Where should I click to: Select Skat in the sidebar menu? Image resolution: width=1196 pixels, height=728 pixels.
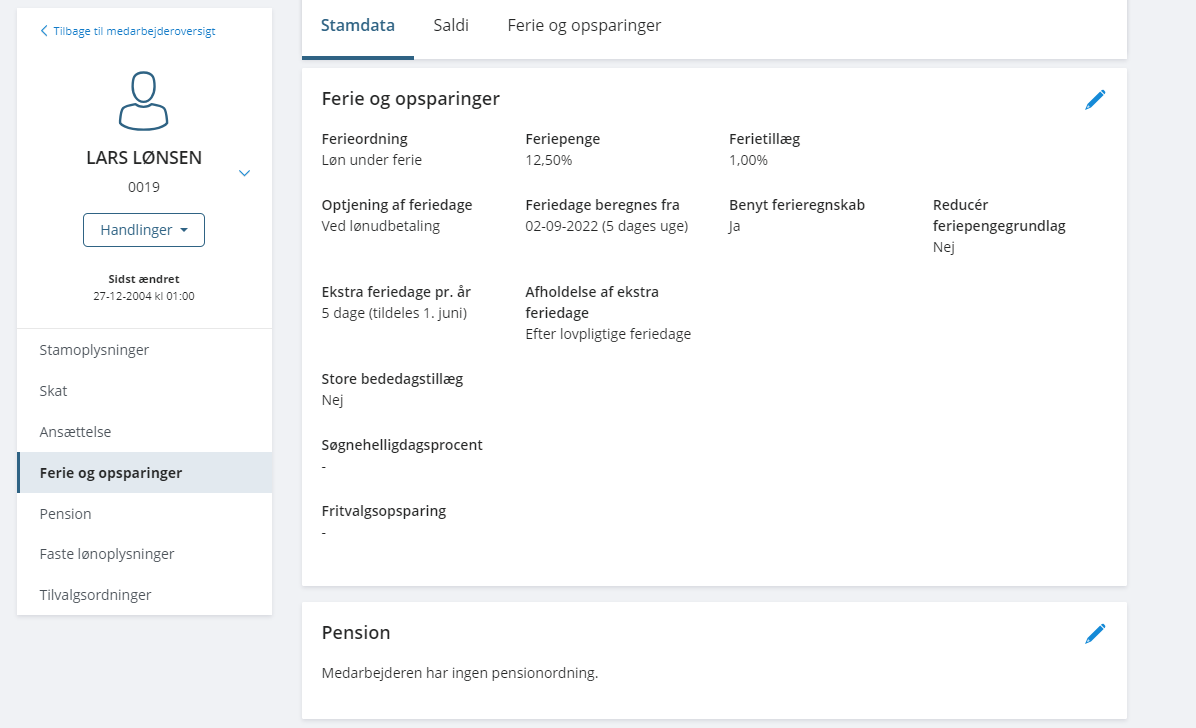54,391
